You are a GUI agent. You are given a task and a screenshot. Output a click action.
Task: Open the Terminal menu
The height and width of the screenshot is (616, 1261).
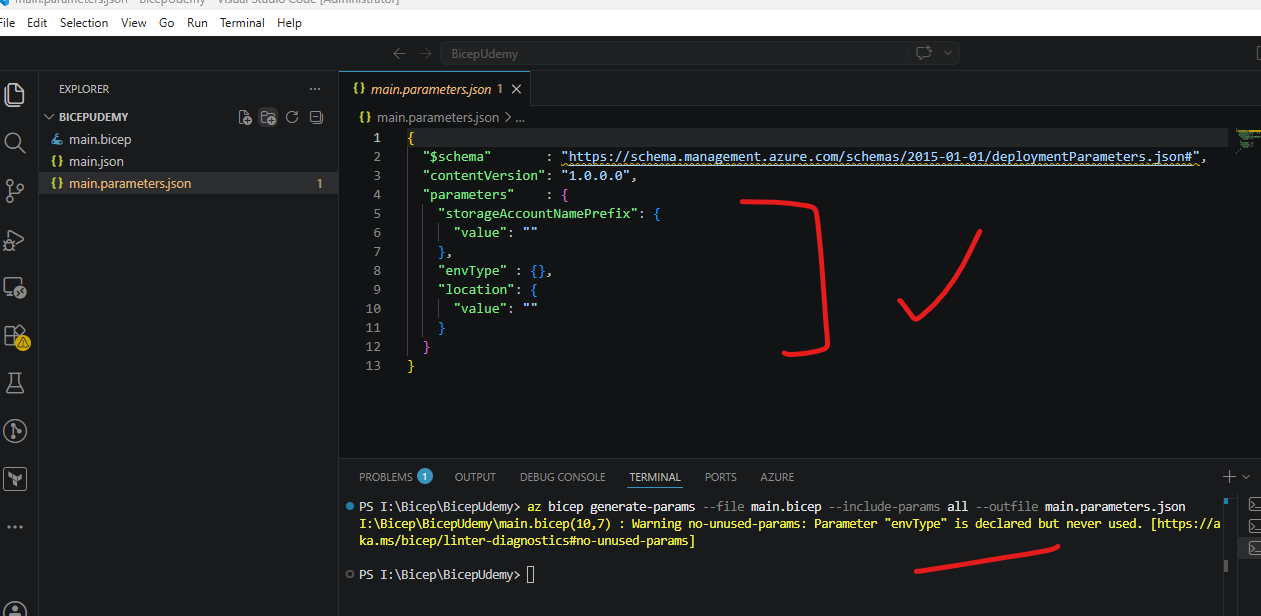tap(242, 23)
